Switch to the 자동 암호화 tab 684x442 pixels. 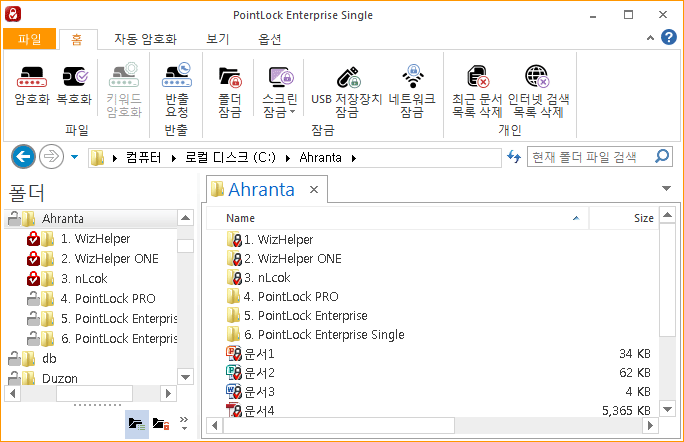pos(145,39)
